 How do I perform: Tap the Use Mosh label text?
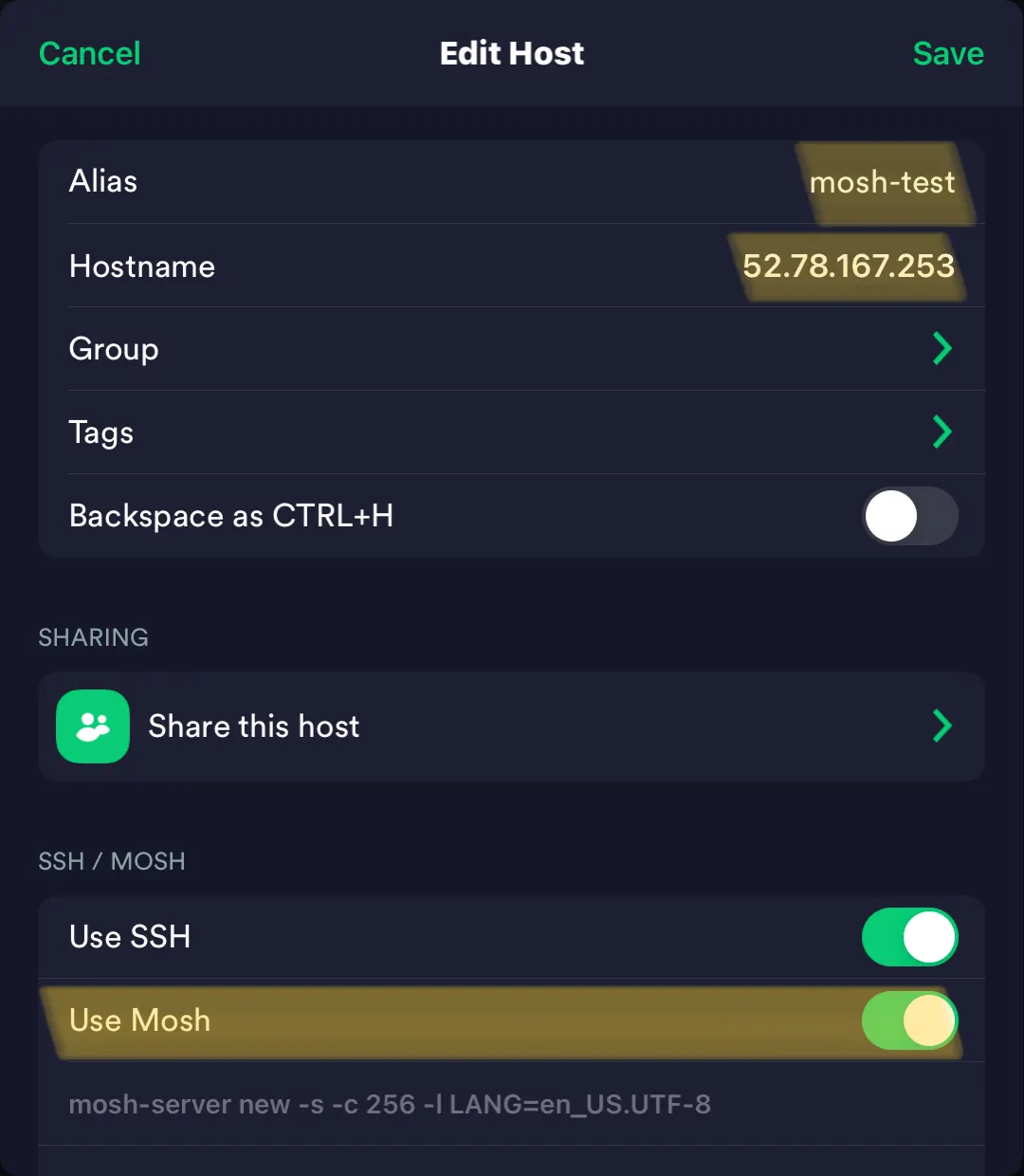(x=140, y=1020)
